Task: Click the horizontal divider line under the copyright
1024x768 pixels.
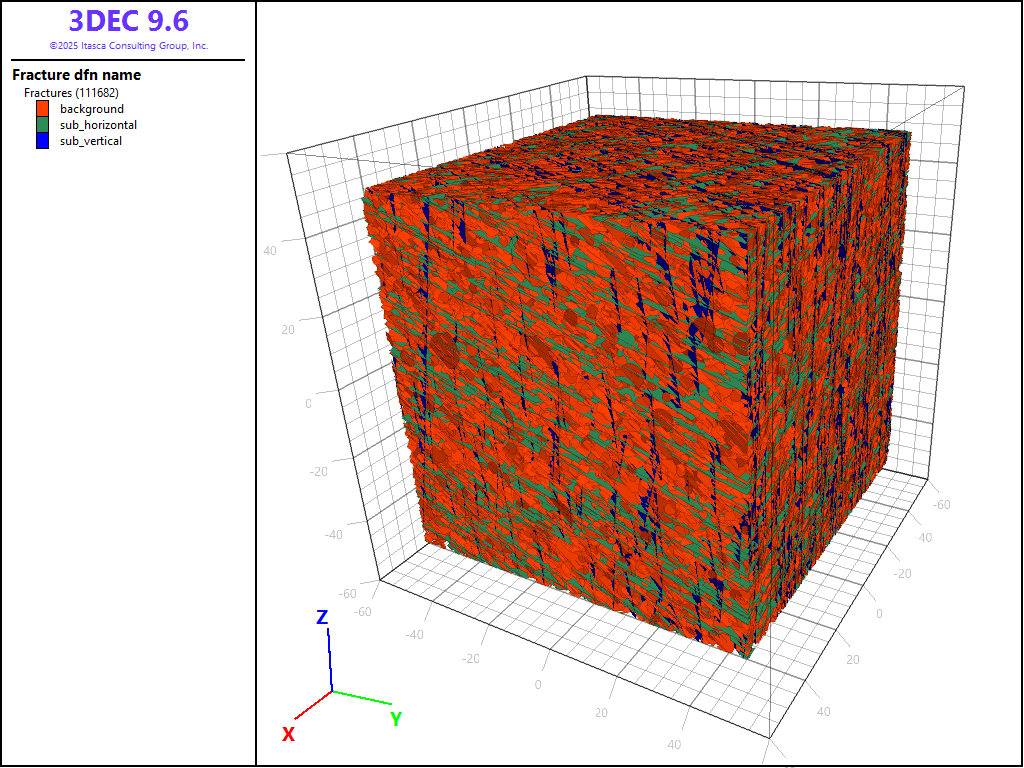Action: (128, 60)
